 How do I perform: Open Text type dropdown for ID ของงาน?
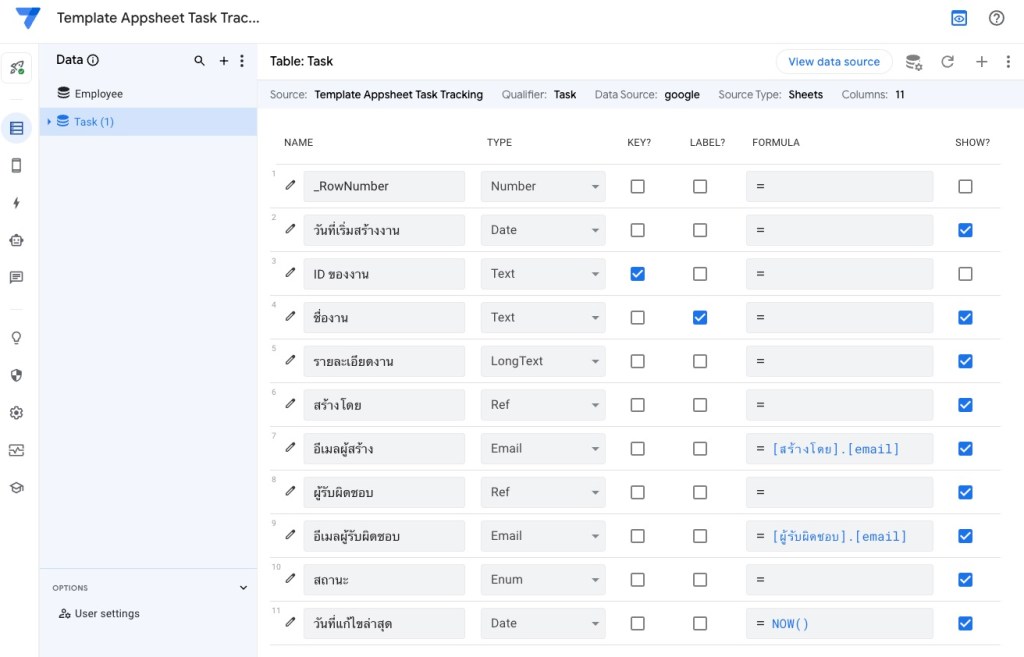543,274
